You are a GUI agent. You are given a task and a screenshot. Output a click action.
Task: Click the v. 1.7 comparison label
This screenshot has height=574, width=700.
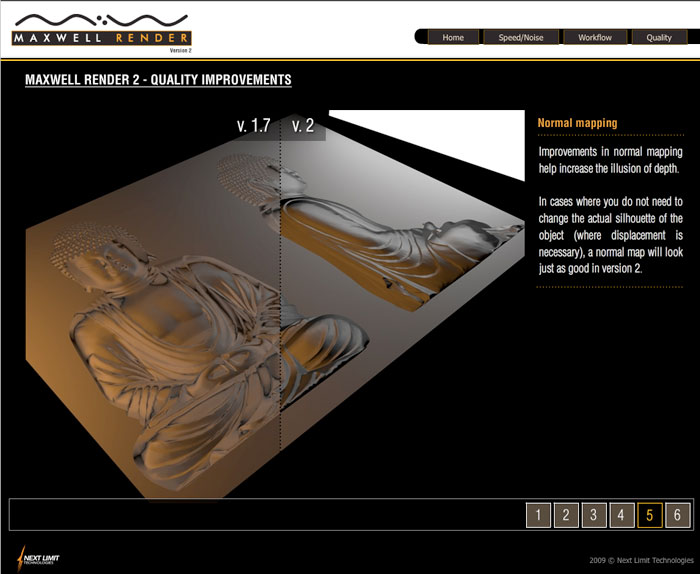click(x=253, y=125)
